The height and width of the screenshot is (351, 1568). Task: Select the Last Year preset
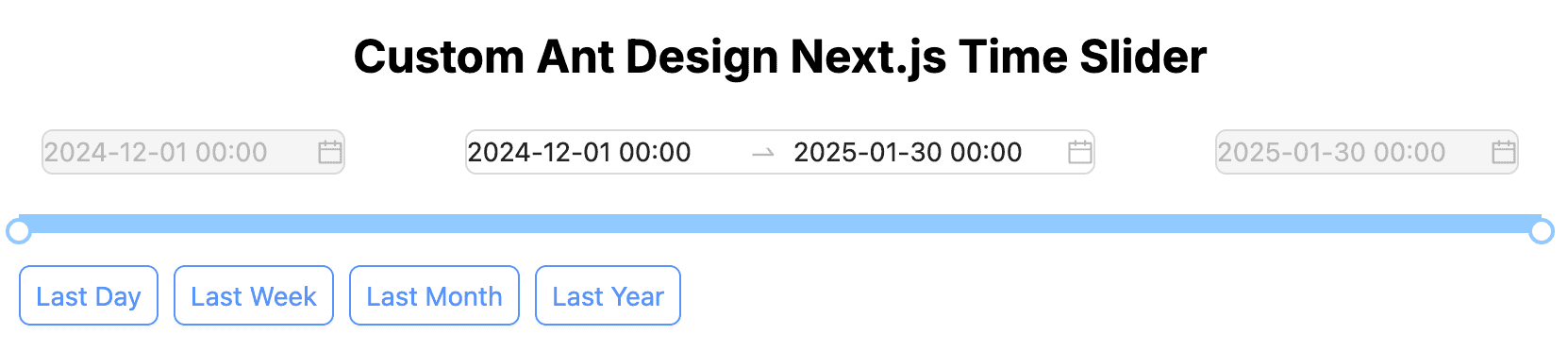pos(609,295)
